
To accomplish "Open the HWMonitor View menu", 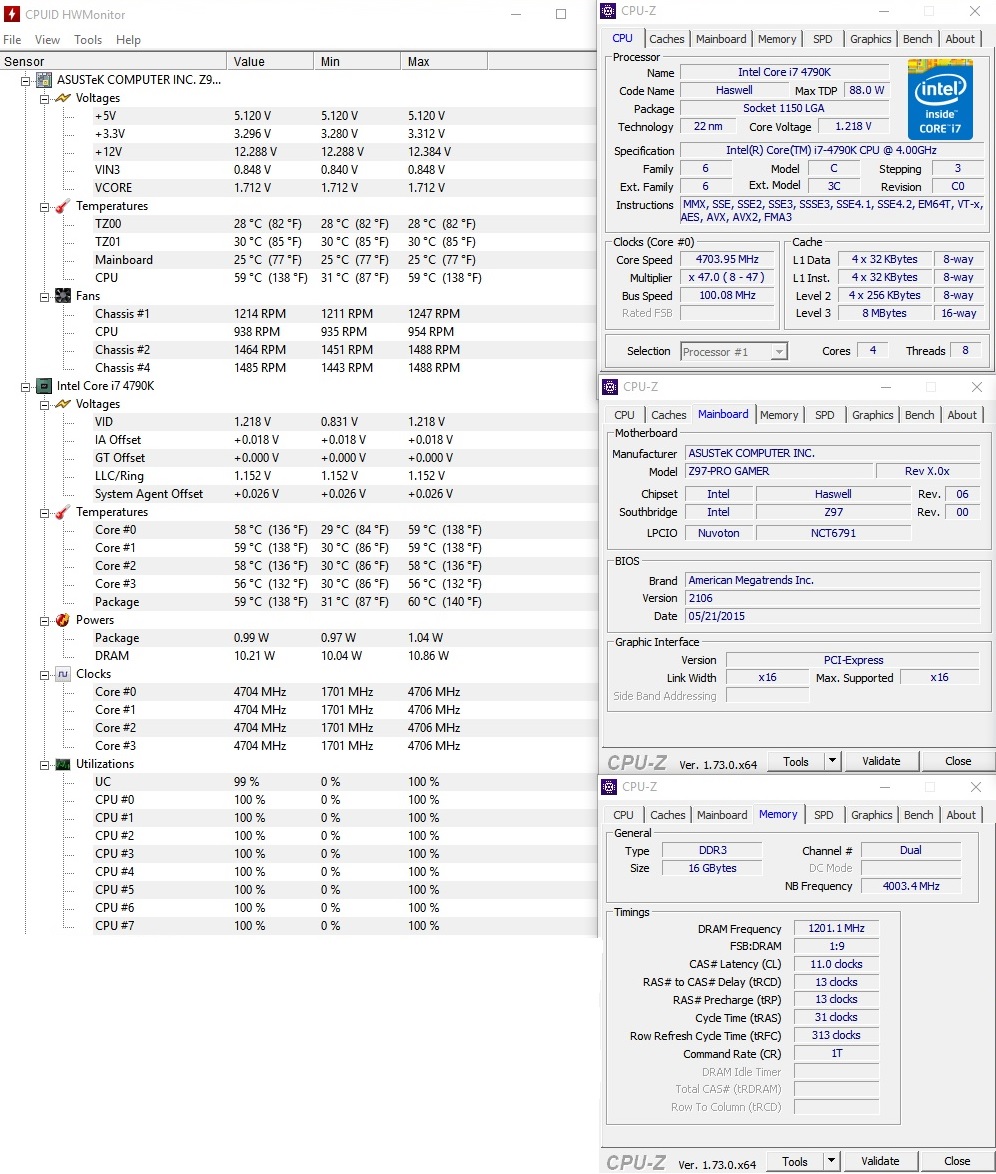I will point(47,40).
